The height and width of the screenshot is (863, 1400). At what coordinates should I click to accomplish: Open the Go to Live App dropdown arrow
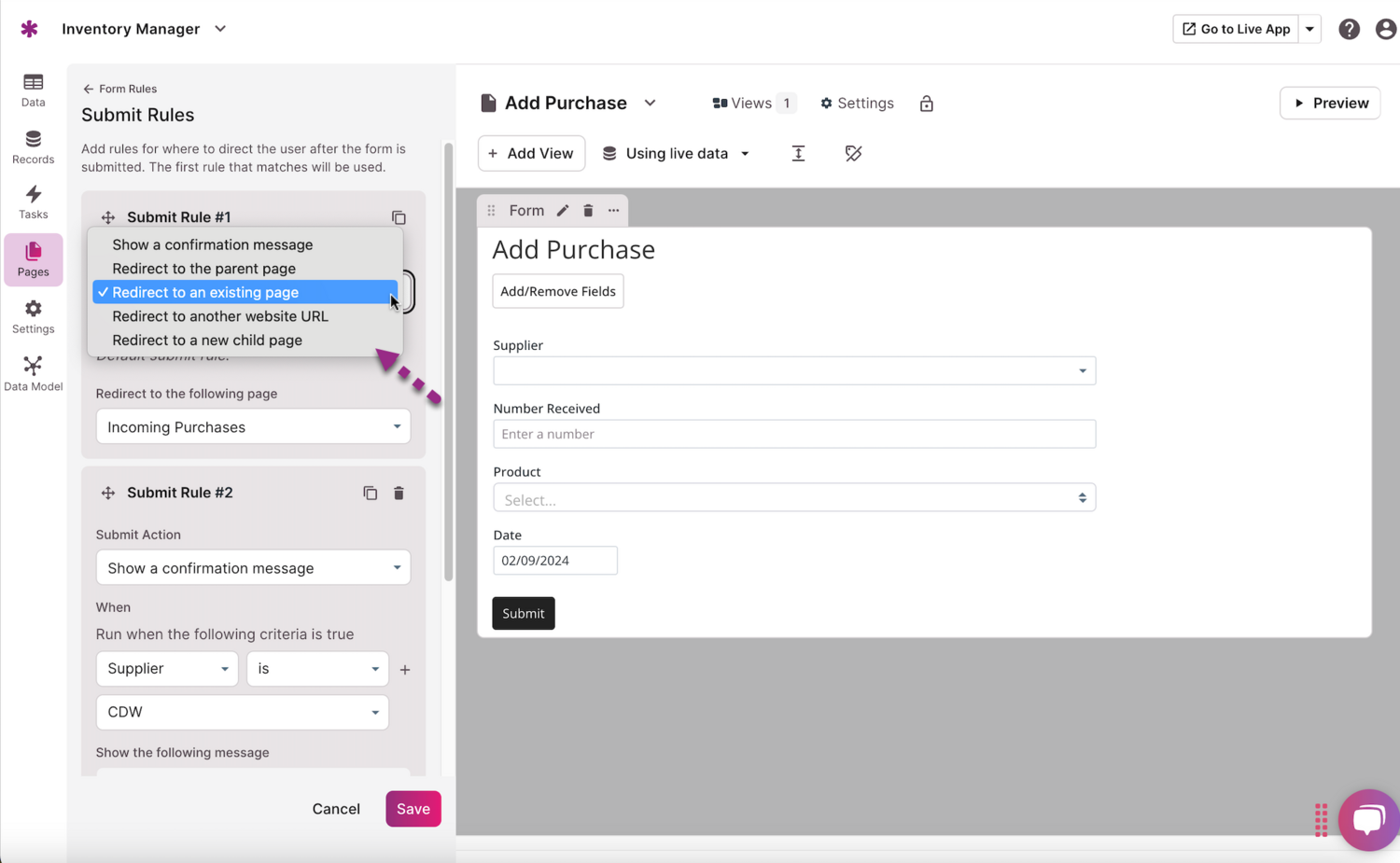click(x=1310, y=29)
